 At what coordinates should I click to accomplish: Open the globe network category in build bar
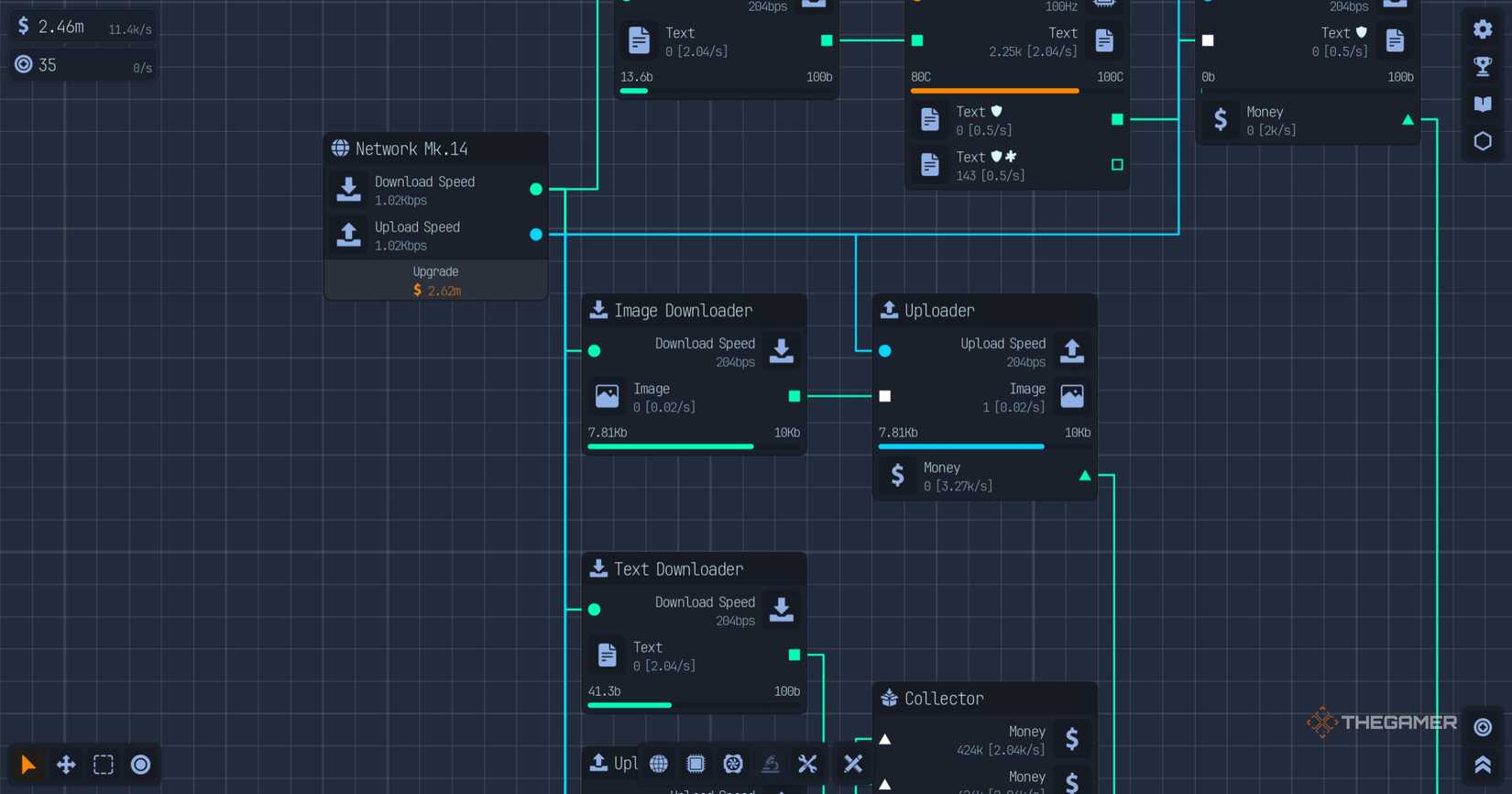659,764
